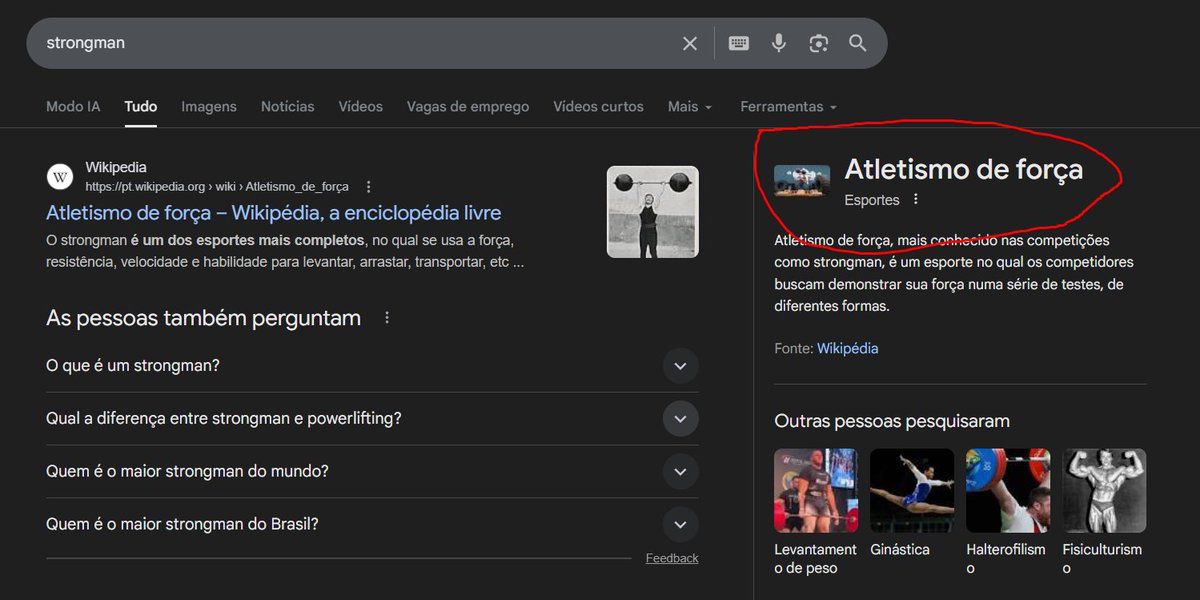The height and width of the screenshot is (600, 1200).
Task: Open 'Atletismo de força – Wikipédia' result link
Action: point(274,213)
